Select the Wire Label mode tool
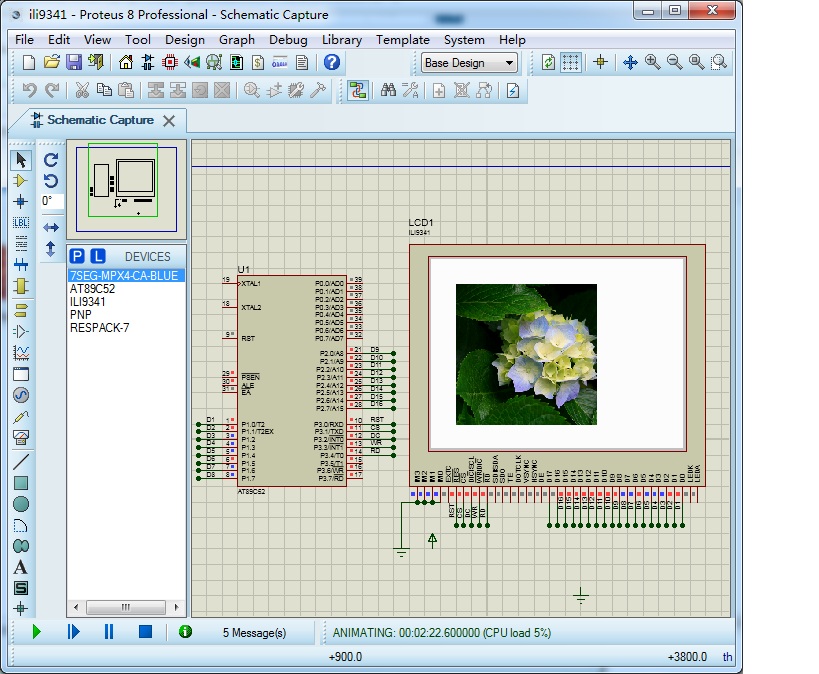Image resolution: width=819 pixels, height=674 pixels. pos(21,222)
